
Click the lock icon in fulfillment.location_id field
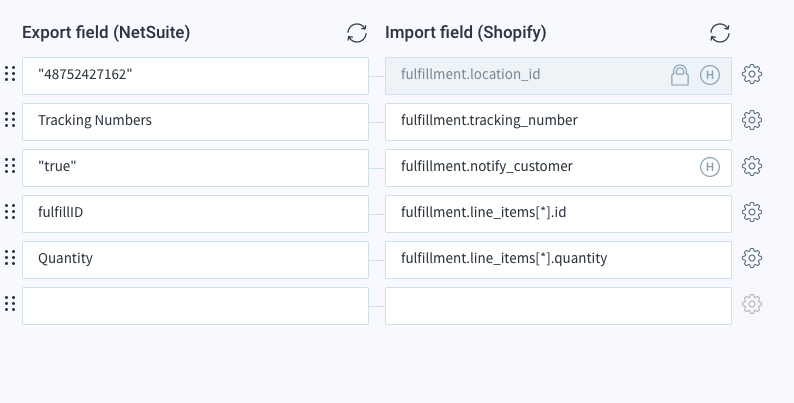[680, 75]
